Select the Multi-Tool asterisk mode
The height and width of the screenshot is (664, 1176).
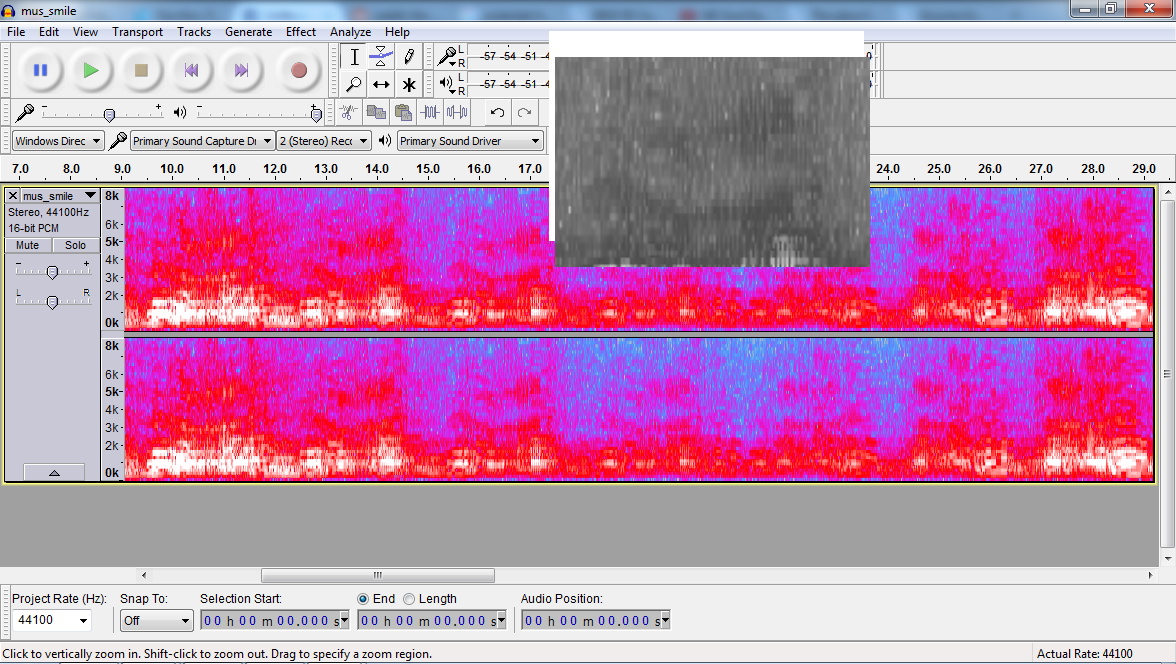click(409, 85)
